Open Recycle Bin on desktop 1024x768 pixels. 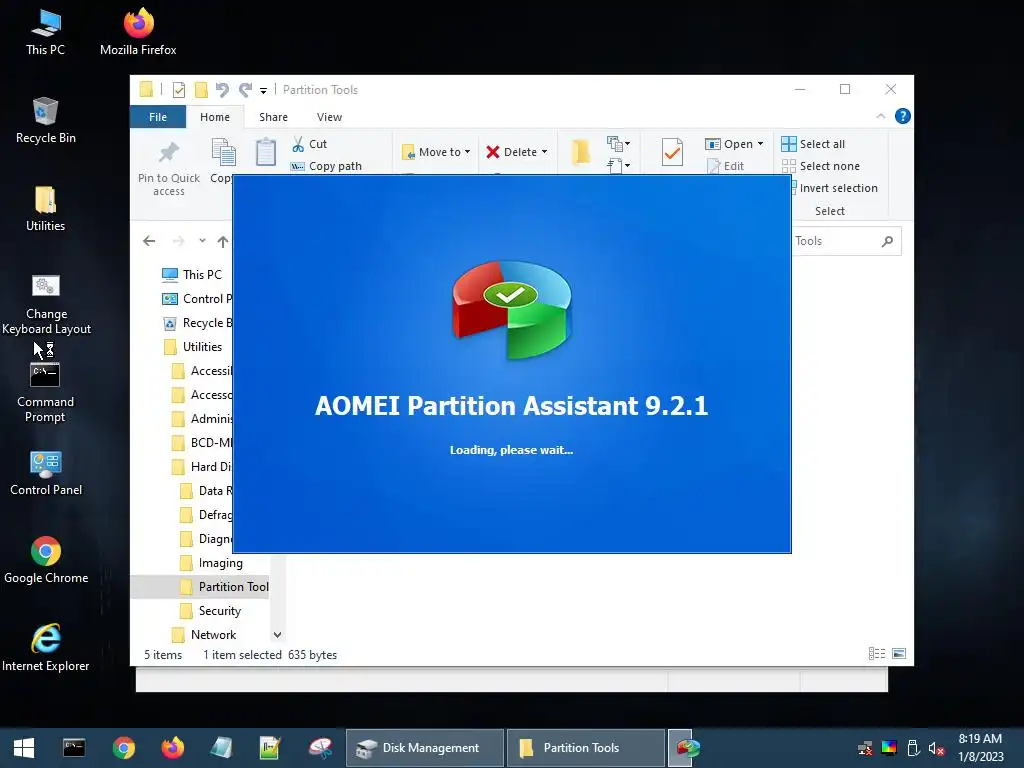point(46,121)
